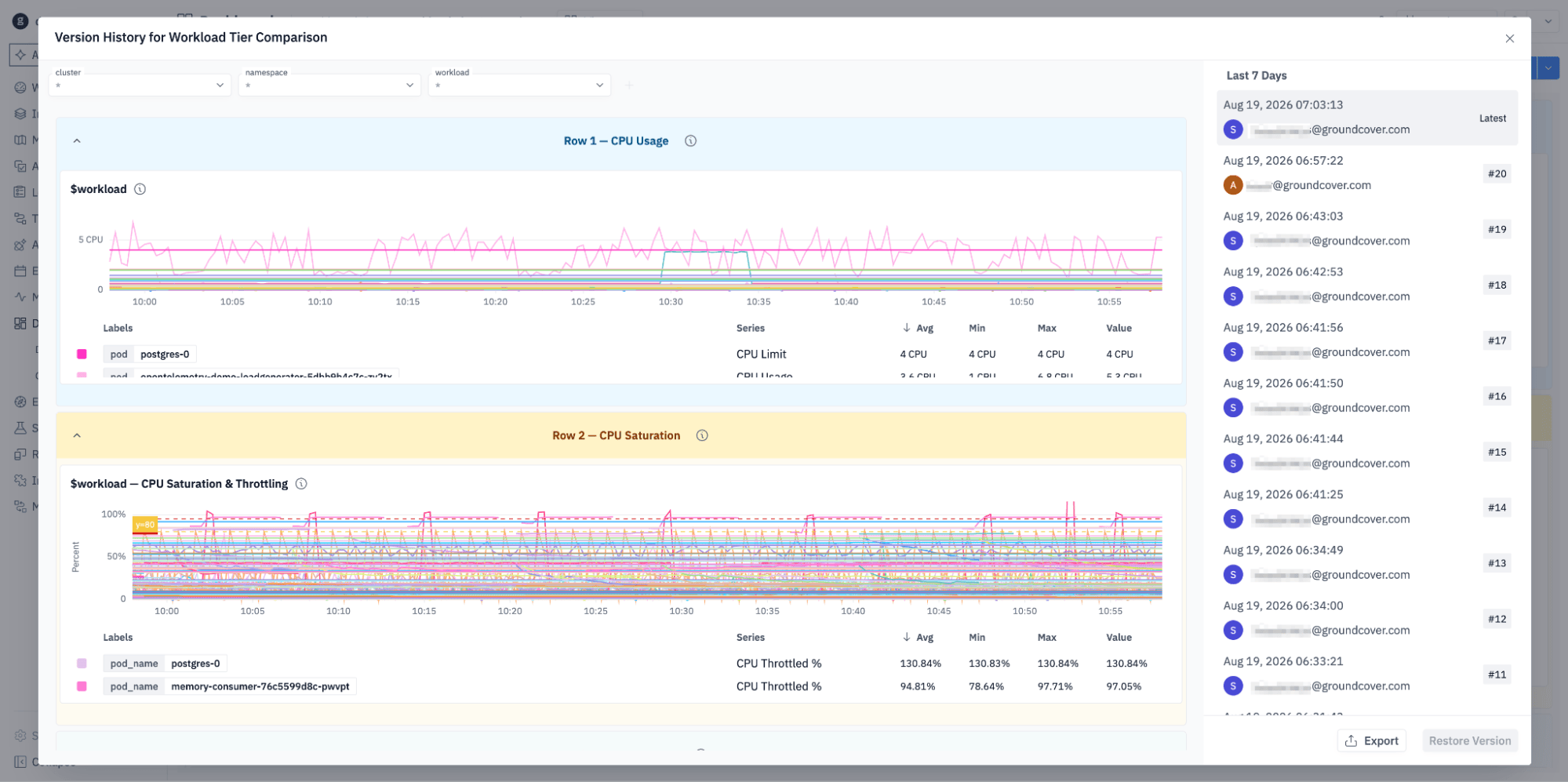The image size is (1568, 782).
Task: Select version #20 from Aug 19 06:57:22
Action: pos(1366,173)
